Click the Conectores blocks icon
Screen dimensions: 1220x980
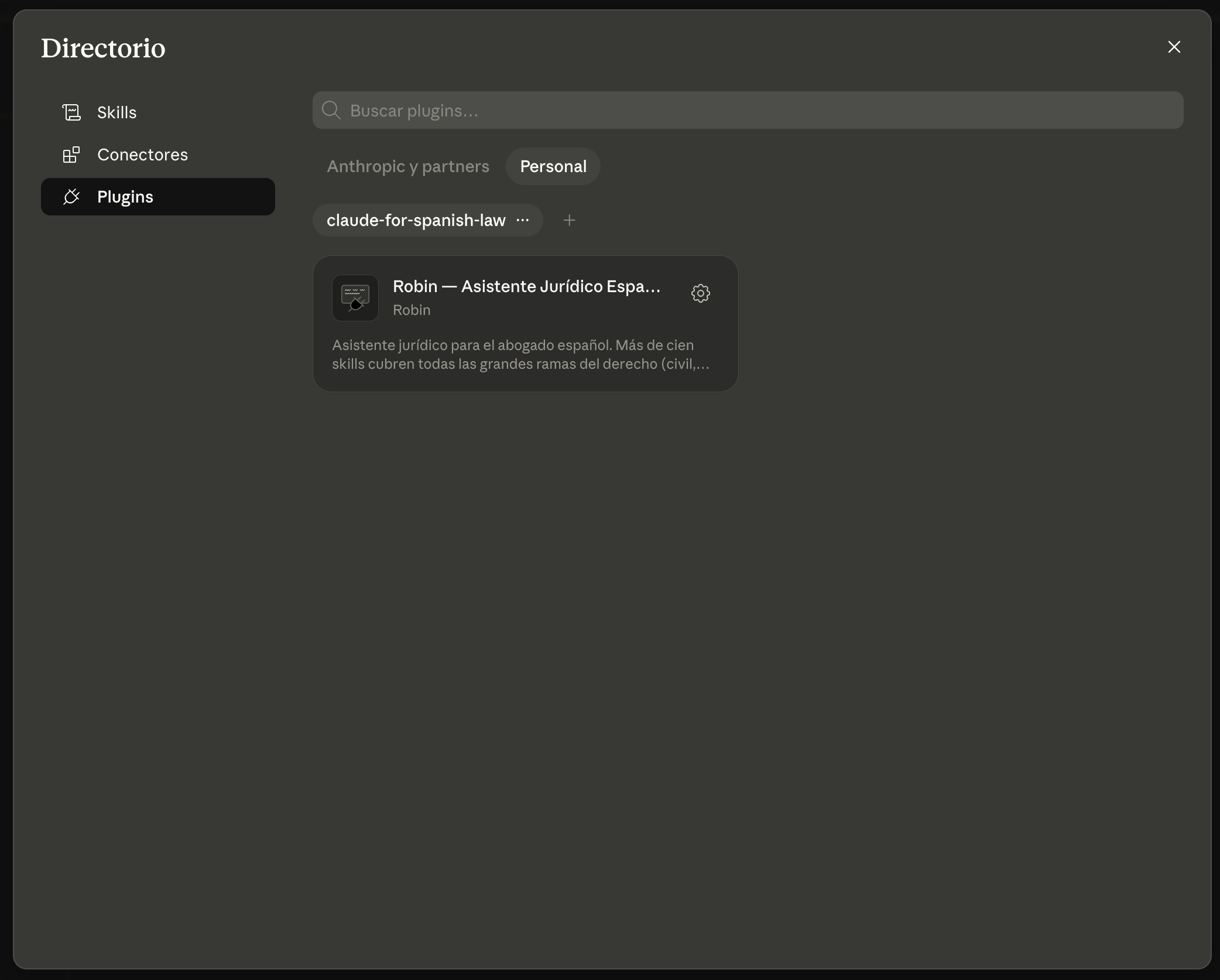click(71, 155)
